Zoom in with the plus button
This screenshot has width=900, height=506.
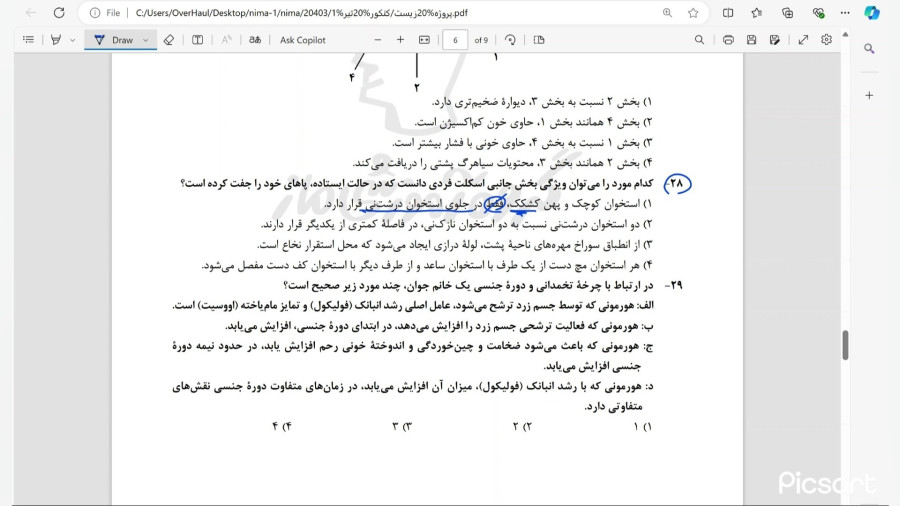(400, 40)
